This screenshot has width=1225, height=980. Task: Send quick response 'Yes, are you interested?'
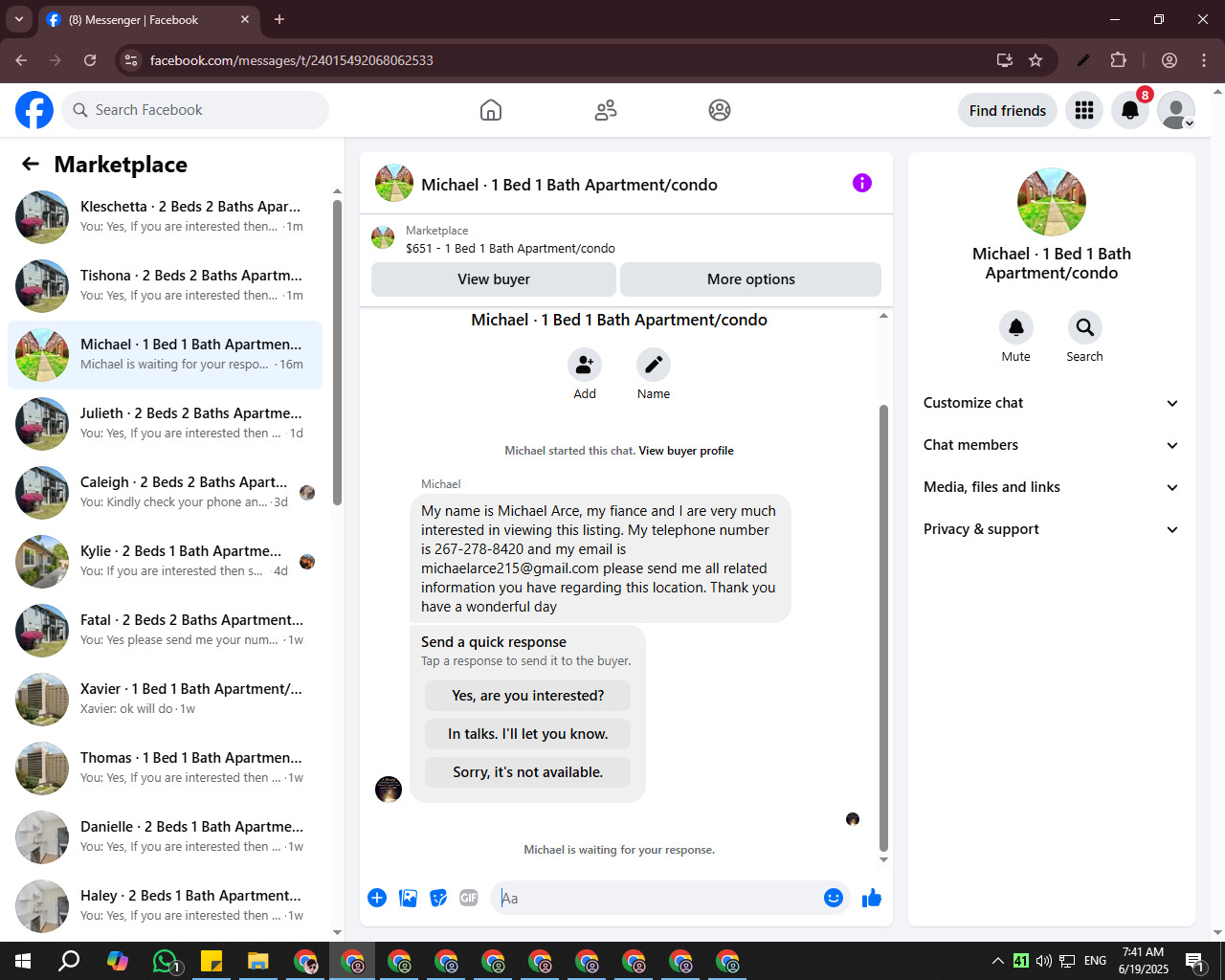coord(528,696)
